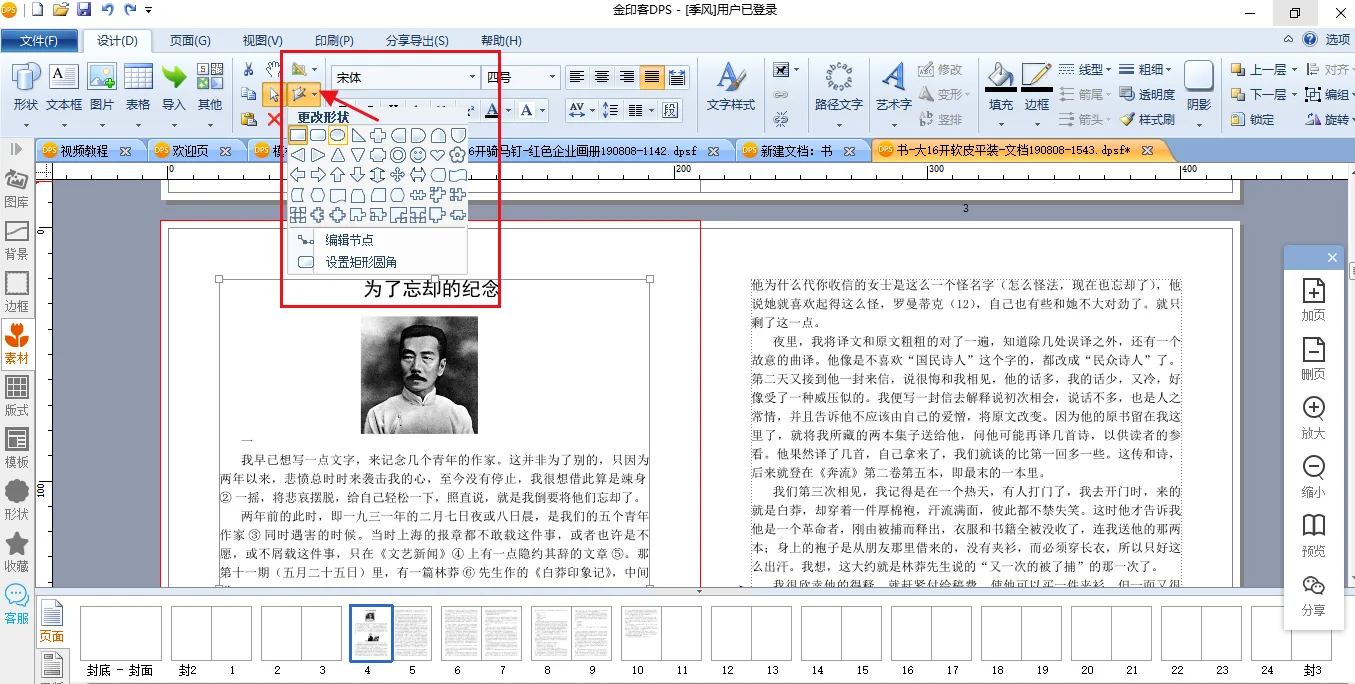
Task: Toggle justified text alignment button
Action: pos(652,77)
